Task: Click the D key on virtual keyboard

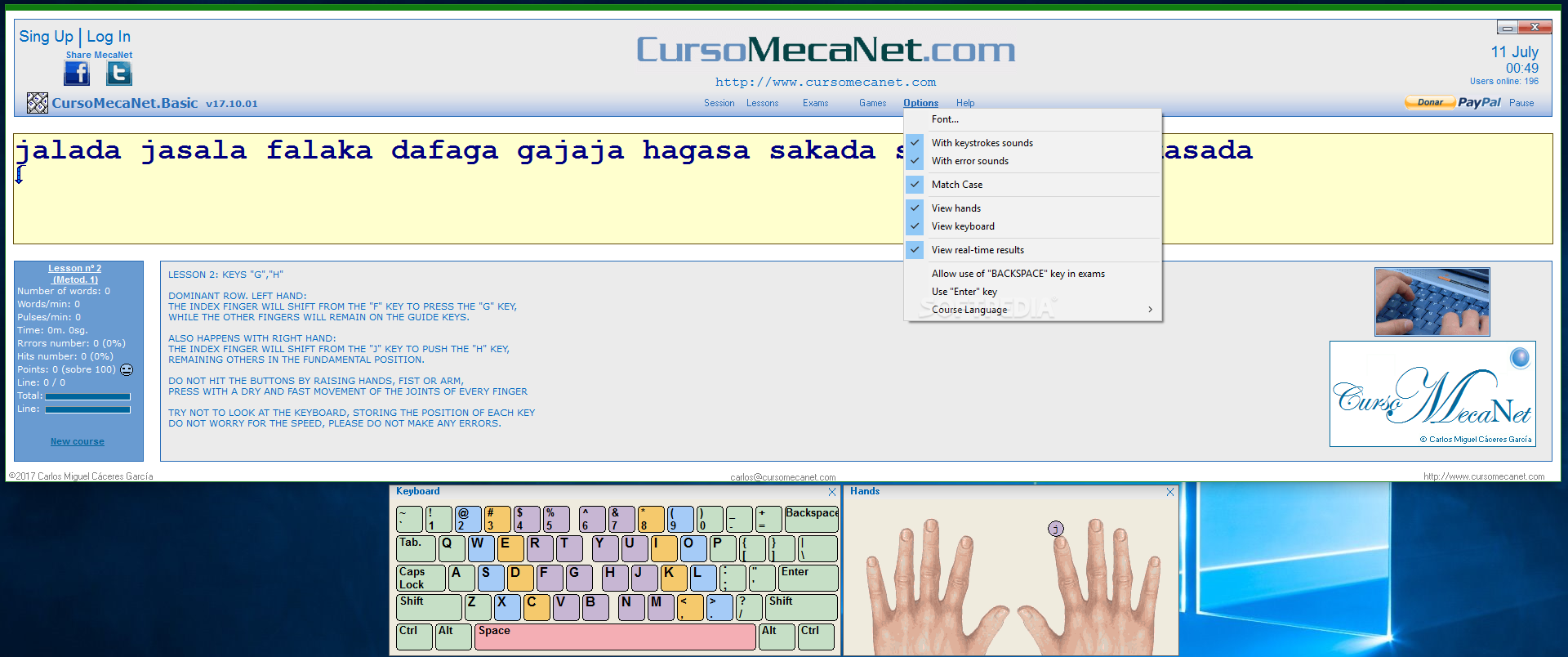Action: tap(520, 578)
